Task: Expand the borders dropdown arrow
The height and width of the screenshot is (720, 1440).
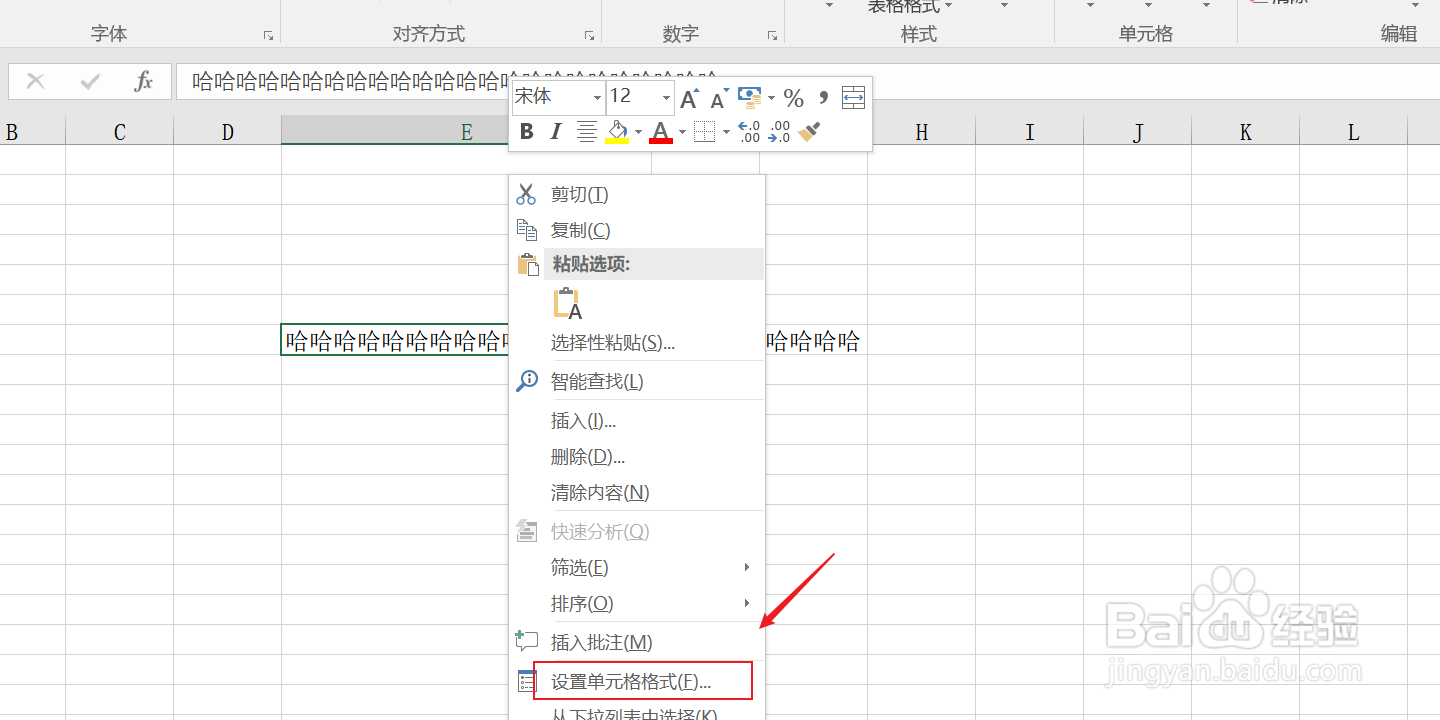Action: pyautogui.click(x=724, y=131)
